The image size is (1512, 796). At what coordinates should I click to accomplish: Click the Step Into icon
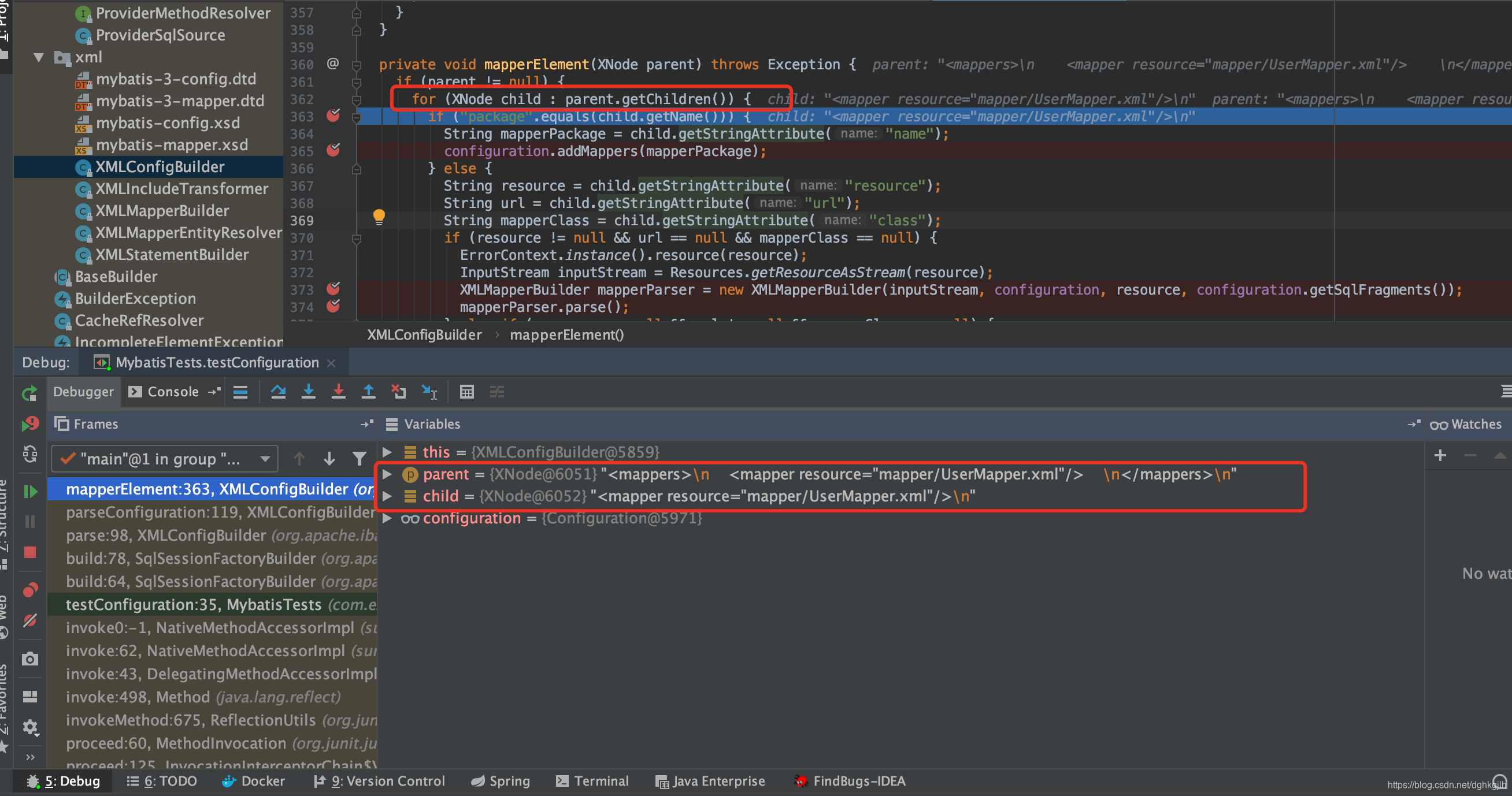pos(308,392)
